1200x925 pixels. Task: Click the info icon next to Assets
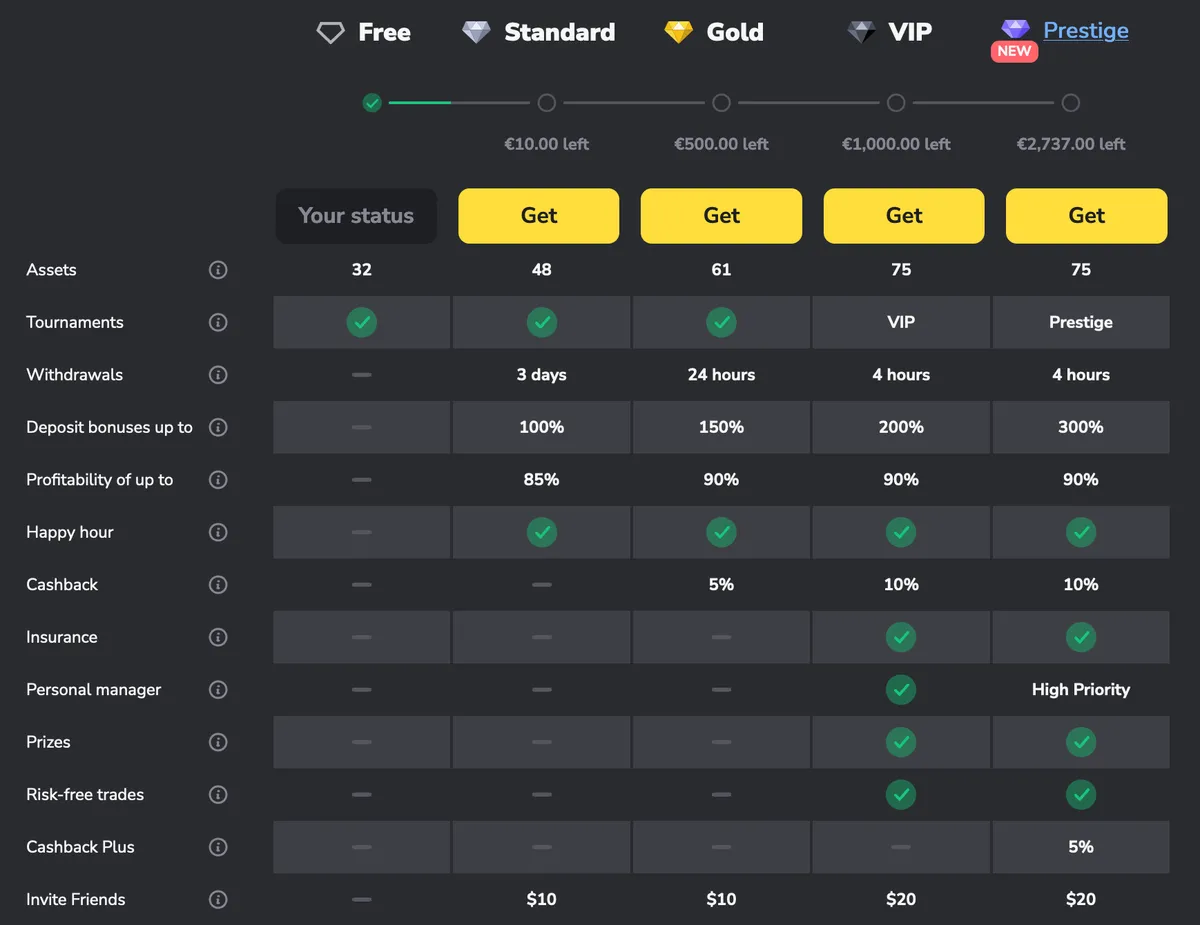(x=218, y=270)
